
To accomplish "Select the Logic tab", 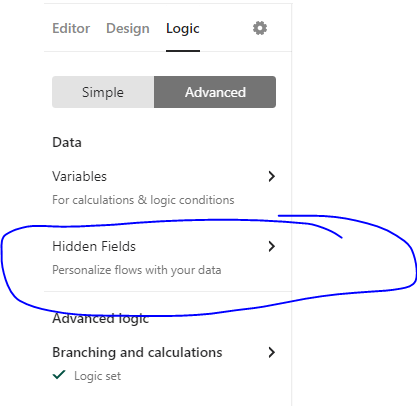I will tap(183, 29).
